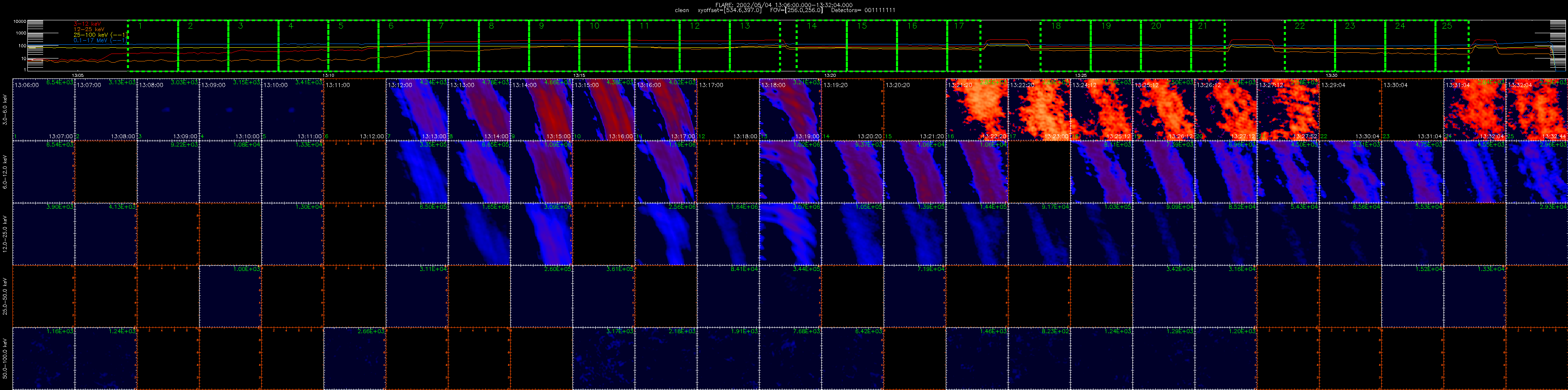
Task: Select interval 3 box in the light curve
Action: [253, 46]
